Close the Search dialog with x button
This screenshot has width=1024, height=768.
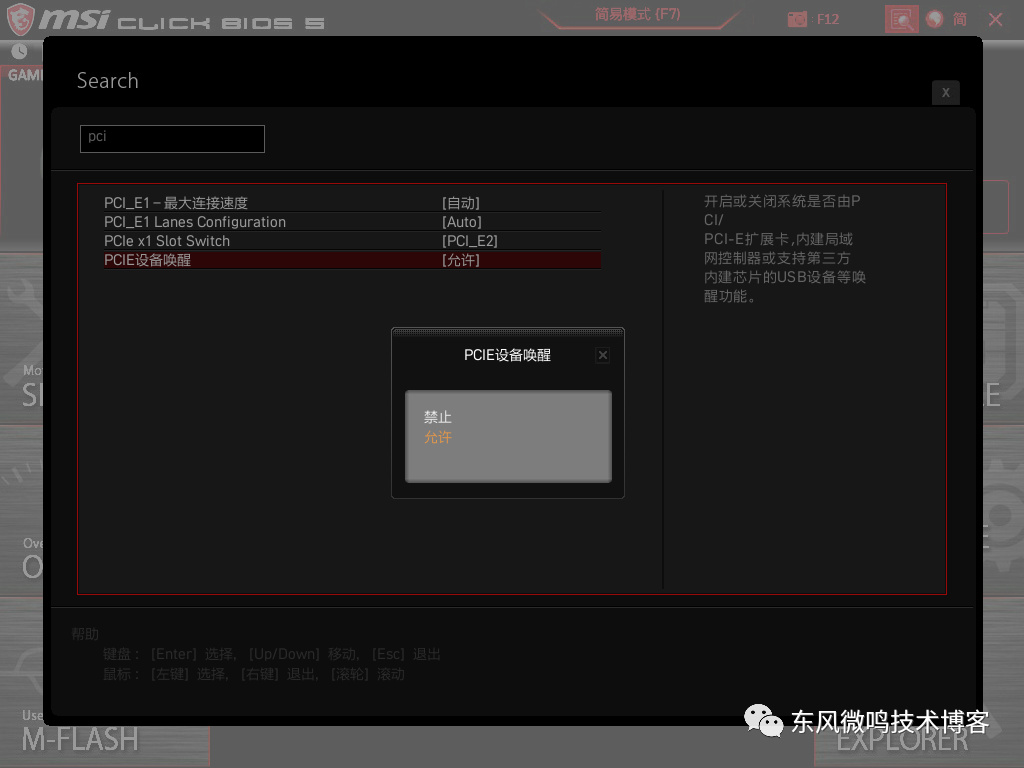946,93
